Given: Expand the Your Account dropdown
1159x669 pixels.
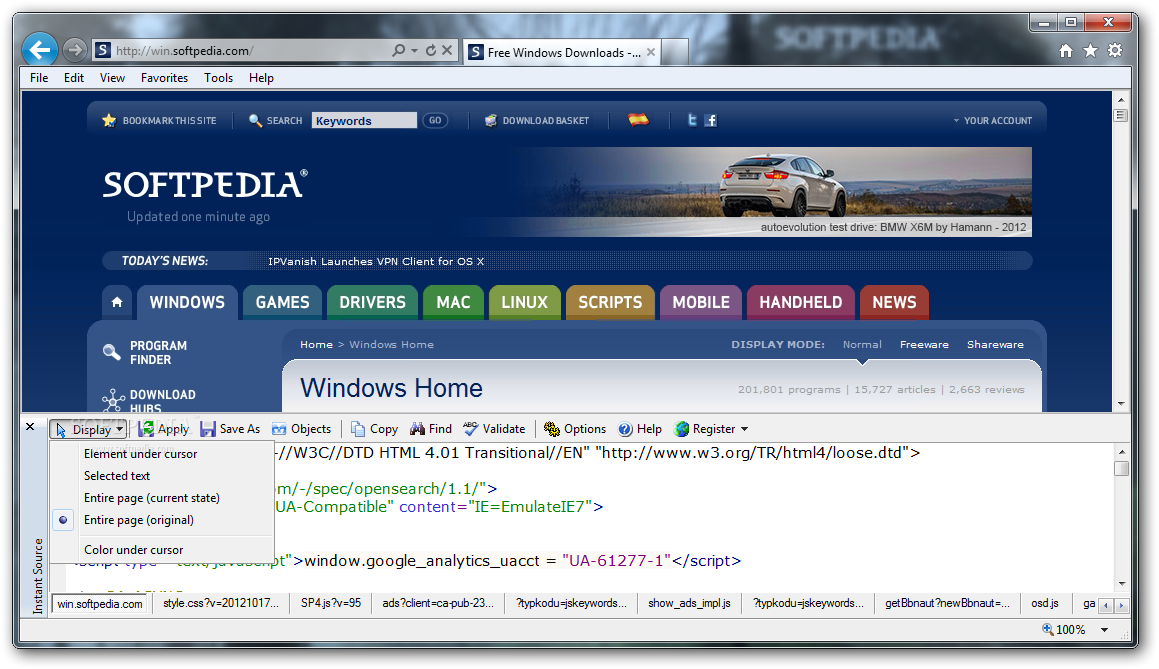Looking at the screenshot, I should pyautogui.click(x=992, y=120).
